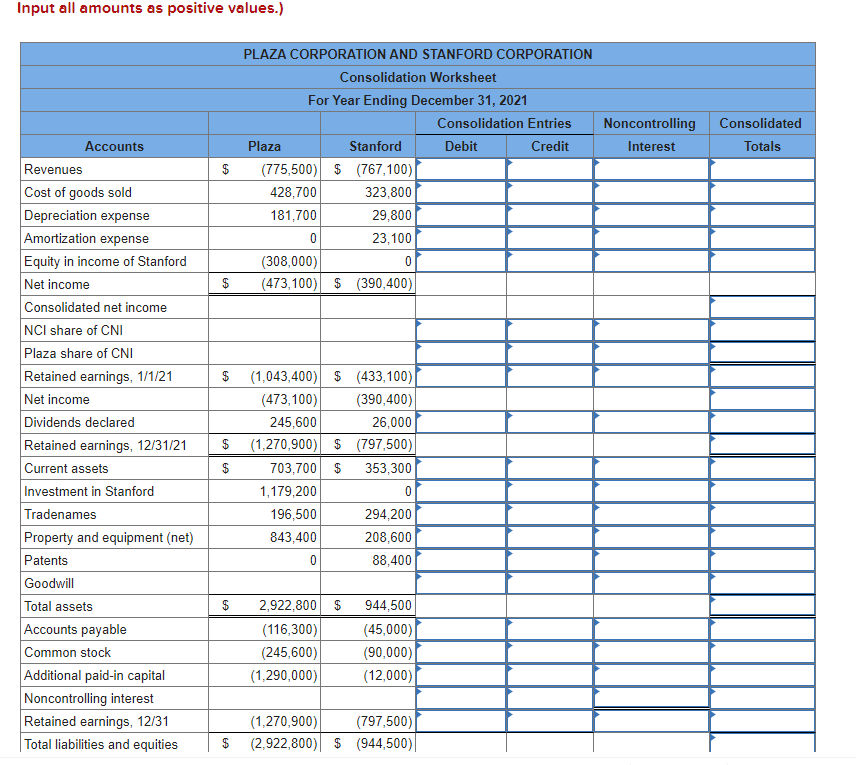Click Depreciation expense Consolidated Totals cell

click(x=762, y=215)
